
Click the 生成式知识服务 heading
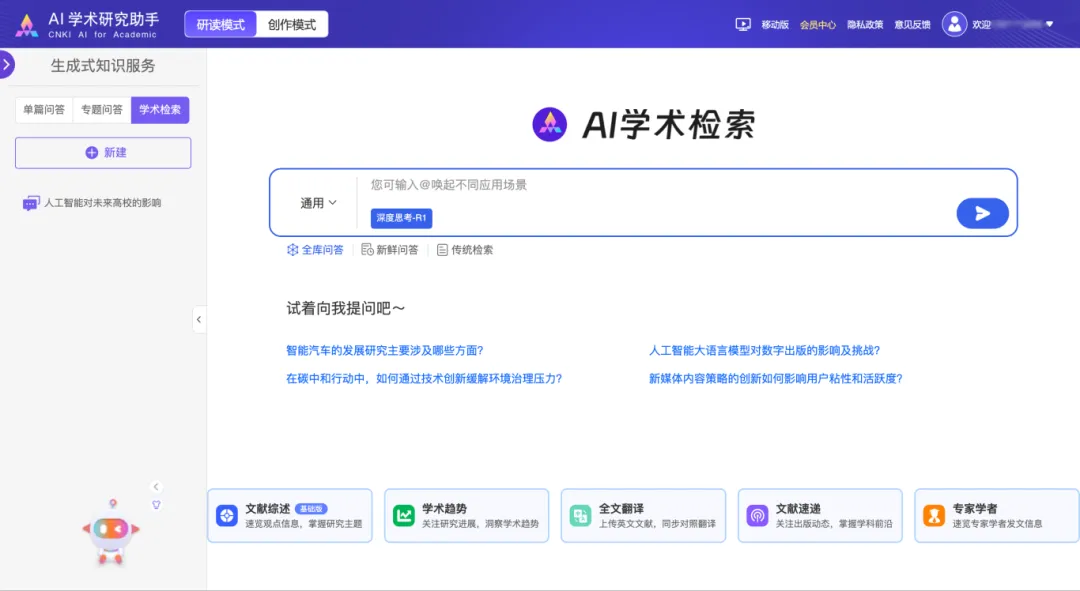(x=103, y=66)
